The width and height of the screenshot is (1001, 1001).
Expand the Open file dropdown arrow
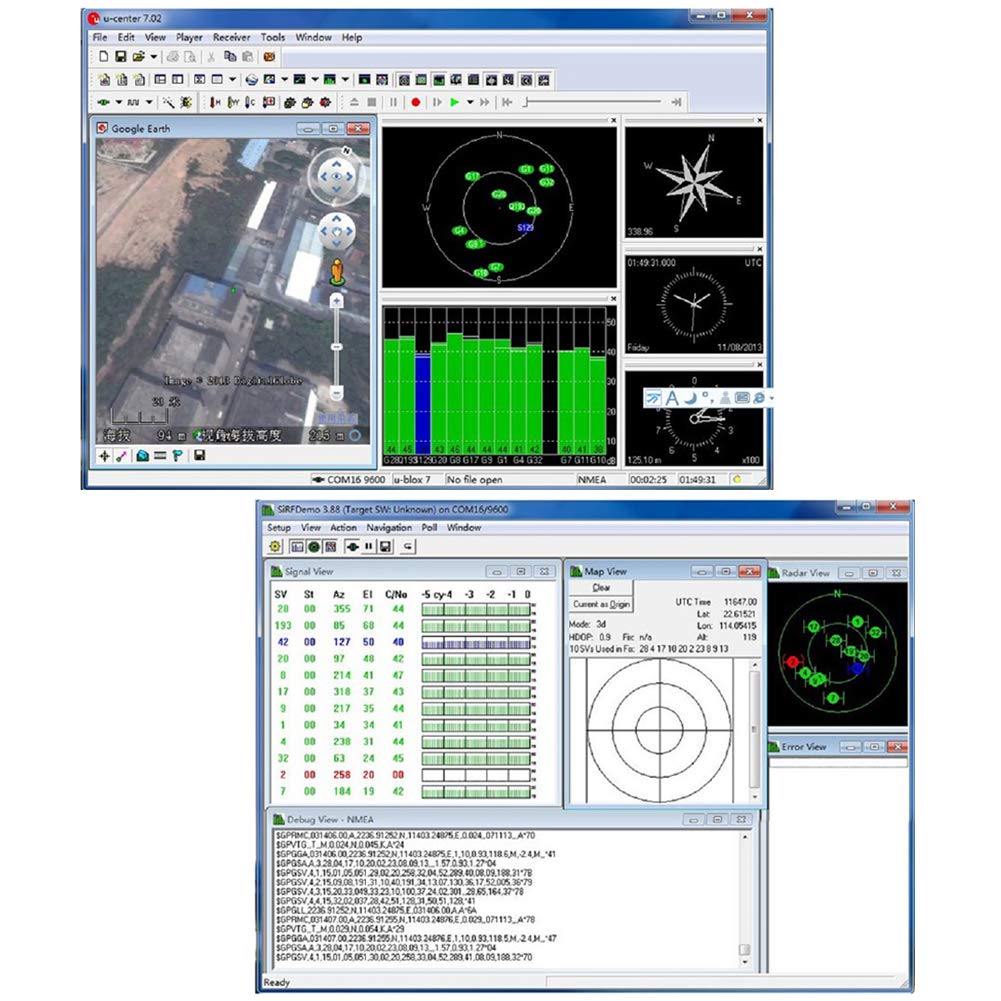click(153, 57)
